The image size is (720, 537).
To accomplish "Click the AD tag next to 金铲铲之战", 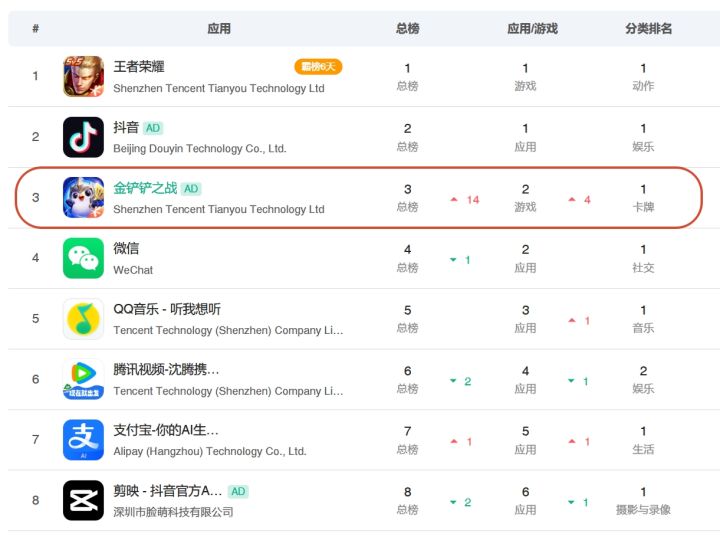I will (191, 189).
